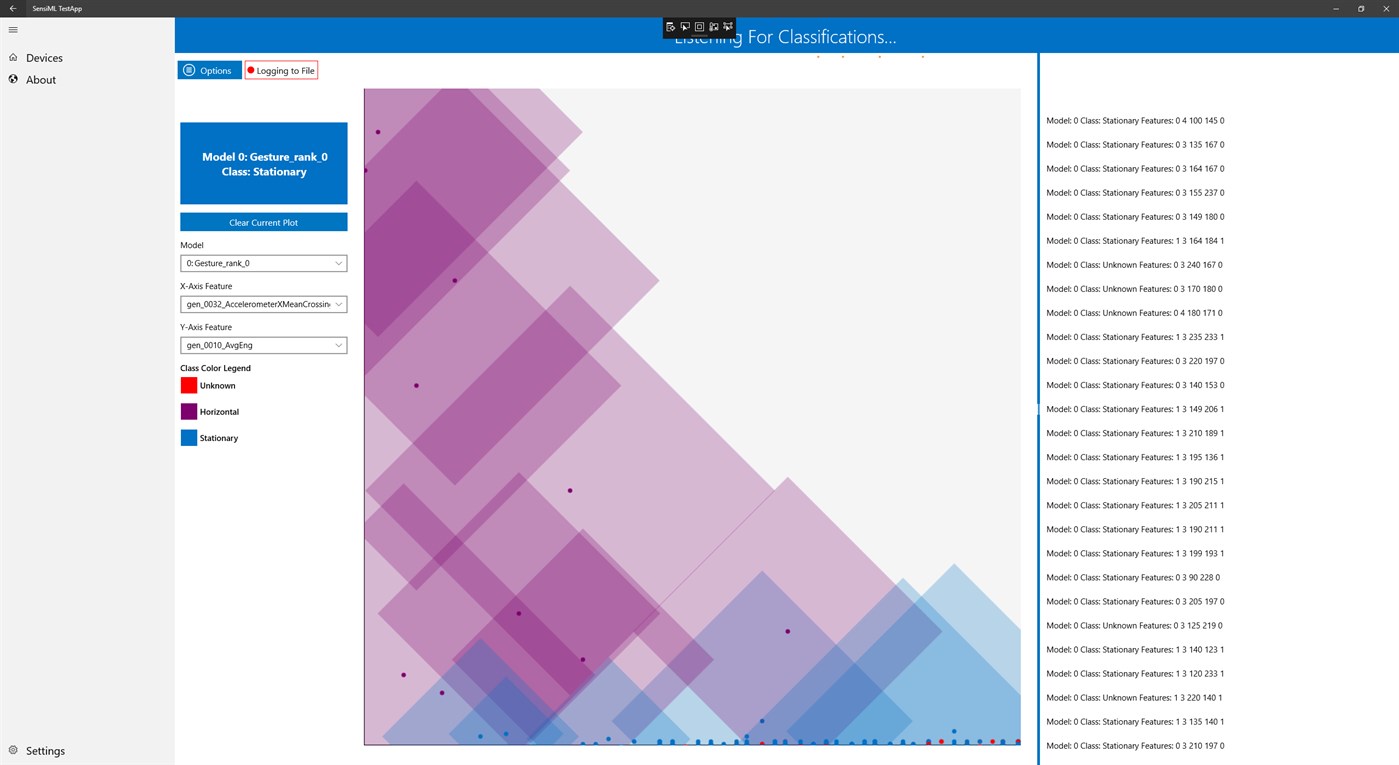Click the red Unknown color swatch
The width and height of the screenshot is (1399, 765).
[x=189, y=385]
